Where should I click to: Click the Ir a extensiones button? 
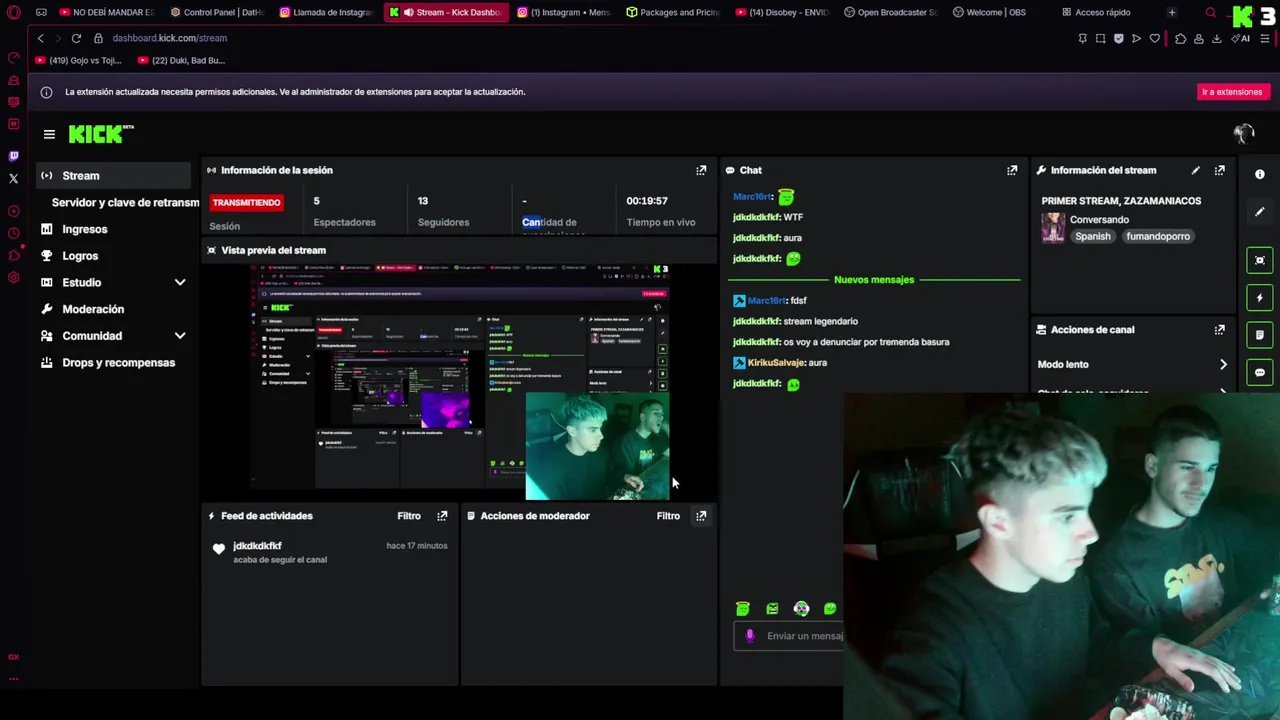point(1232,92)
